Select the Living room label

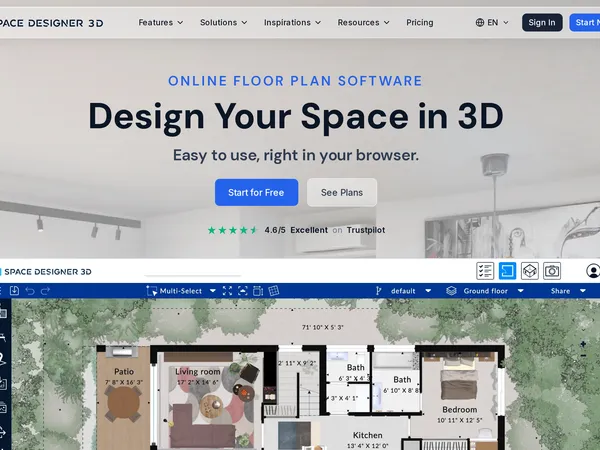[198, 372]
